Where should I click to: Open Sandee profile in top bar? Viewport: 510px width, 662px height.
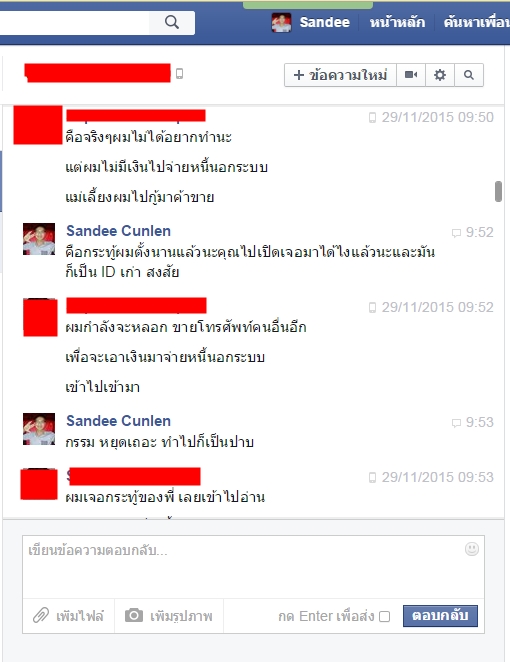pyautogui.click(x=311, y=22)
